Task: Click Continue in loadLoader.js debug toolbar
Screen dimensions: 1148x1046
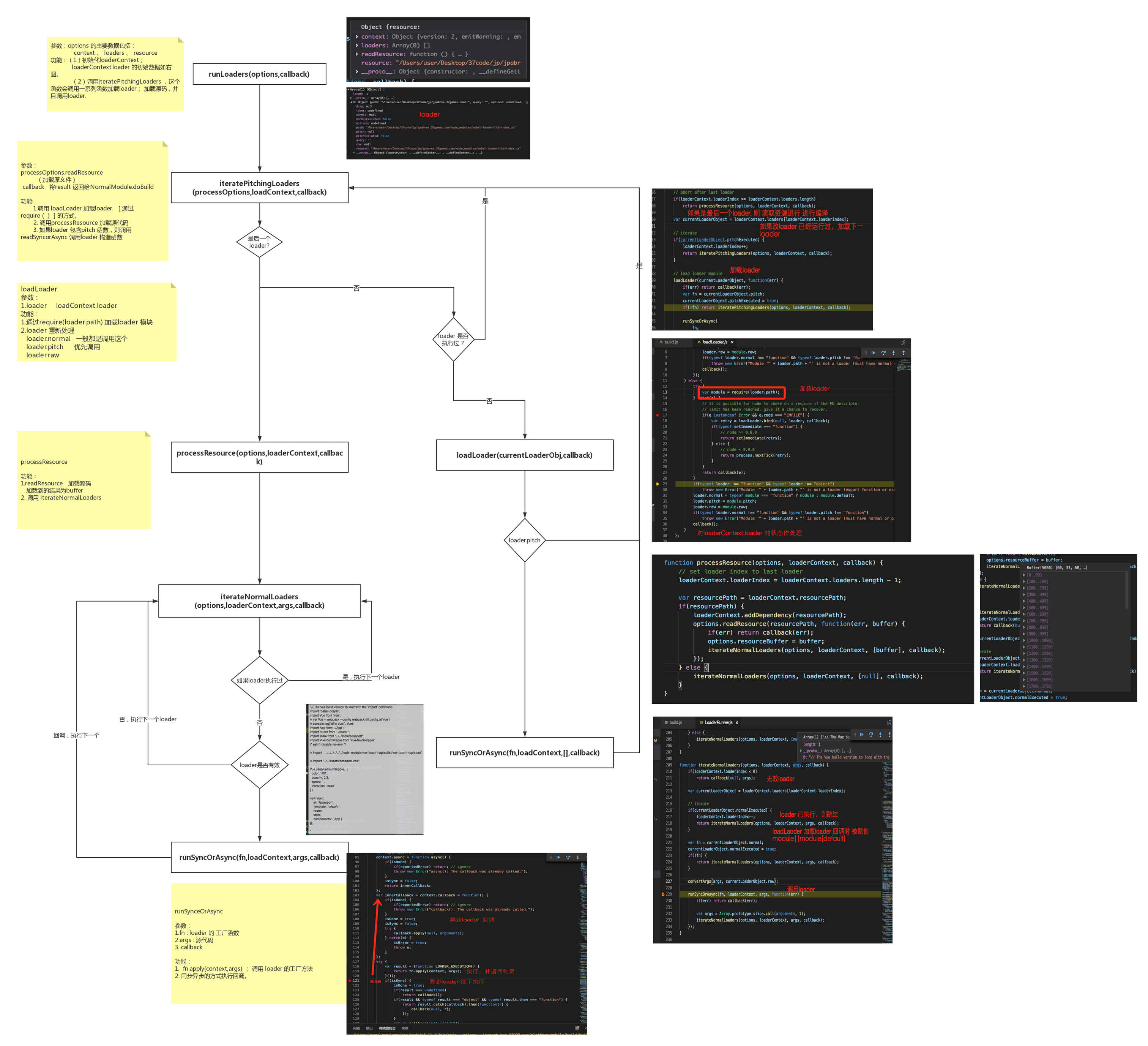Action: point(873,352)
